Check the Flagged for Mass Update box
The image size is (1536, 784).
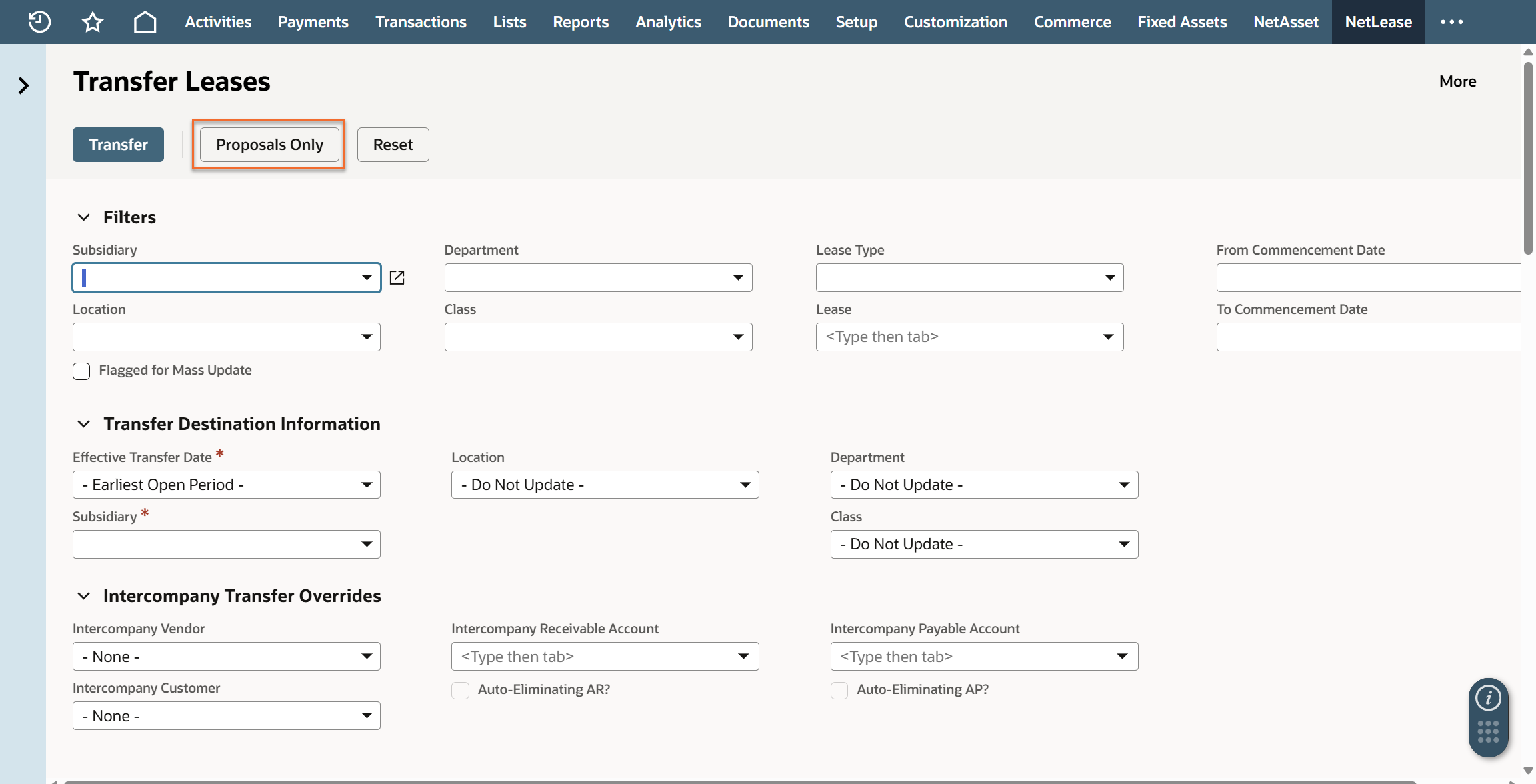pos(81,371)
